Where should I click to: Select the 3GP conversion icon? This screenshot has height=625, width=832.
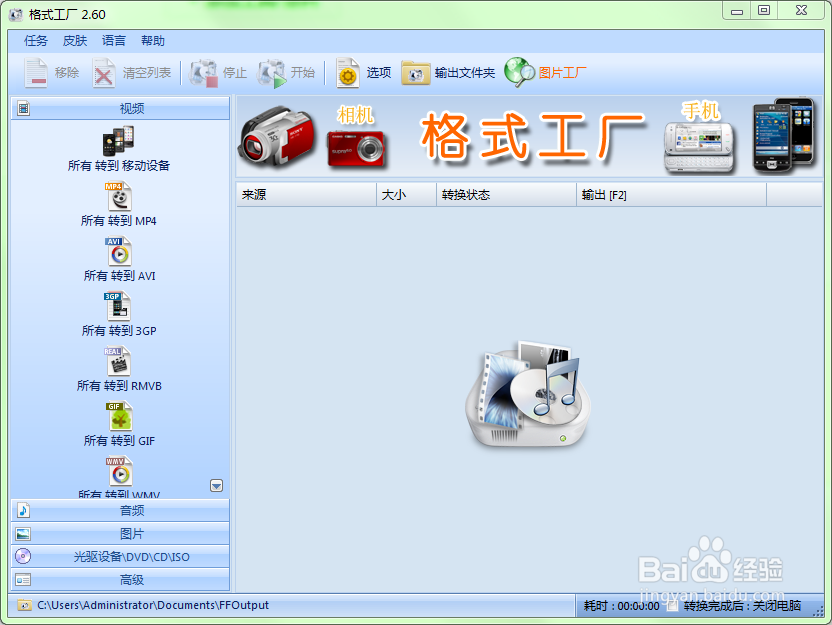(x=117, y=306)
